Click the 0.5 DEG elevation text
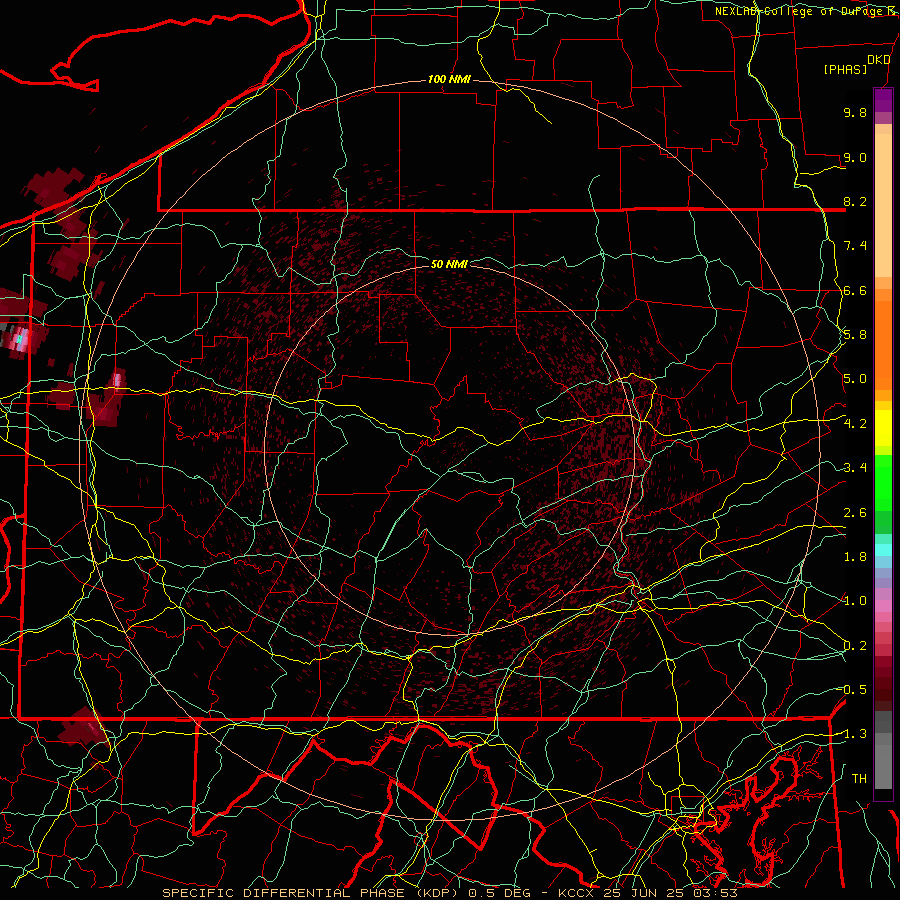The height and width of the screenshot is (900, 900). coord(499,893)
